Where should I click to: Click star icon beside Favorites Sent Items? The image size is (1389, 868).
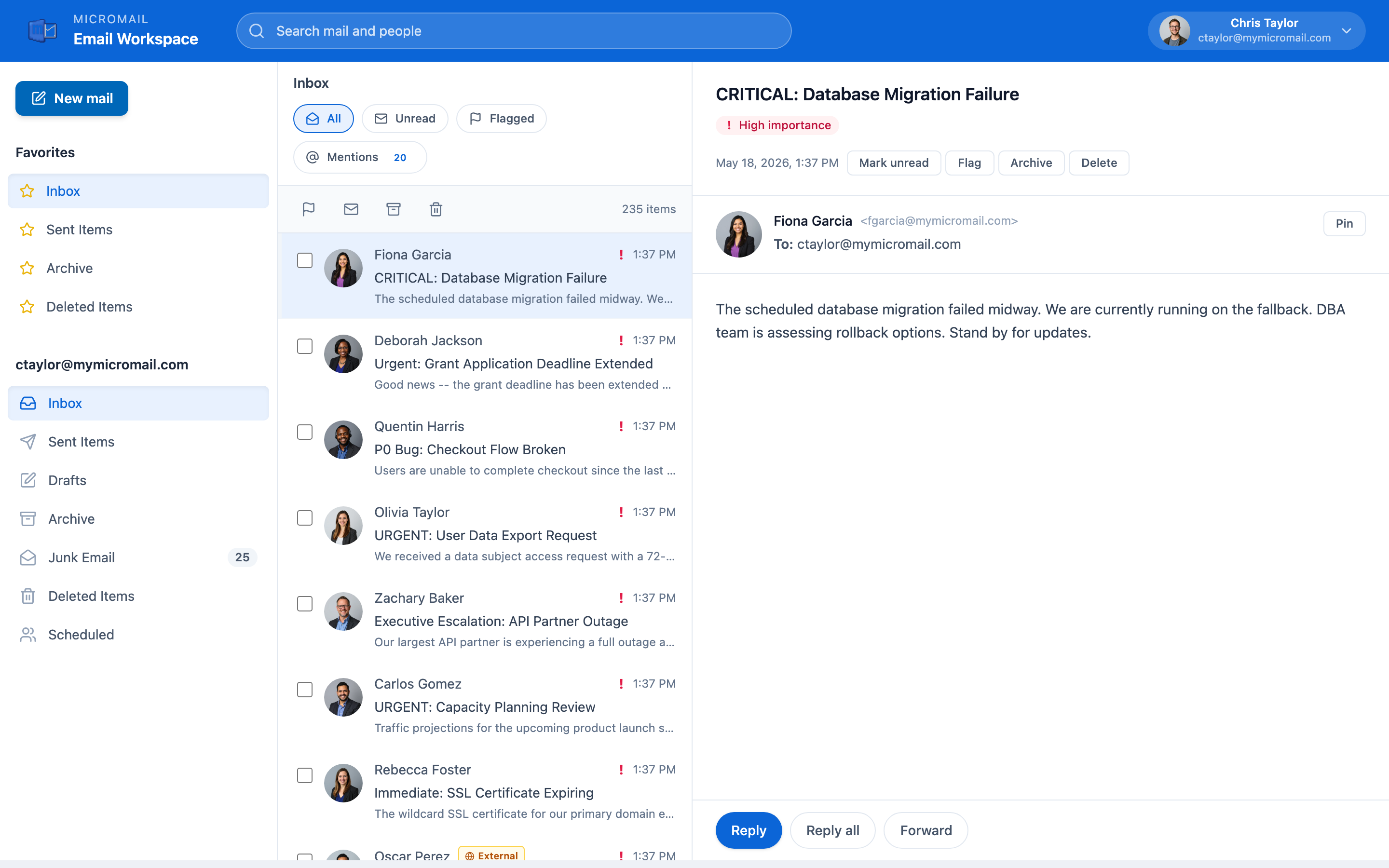27,230
